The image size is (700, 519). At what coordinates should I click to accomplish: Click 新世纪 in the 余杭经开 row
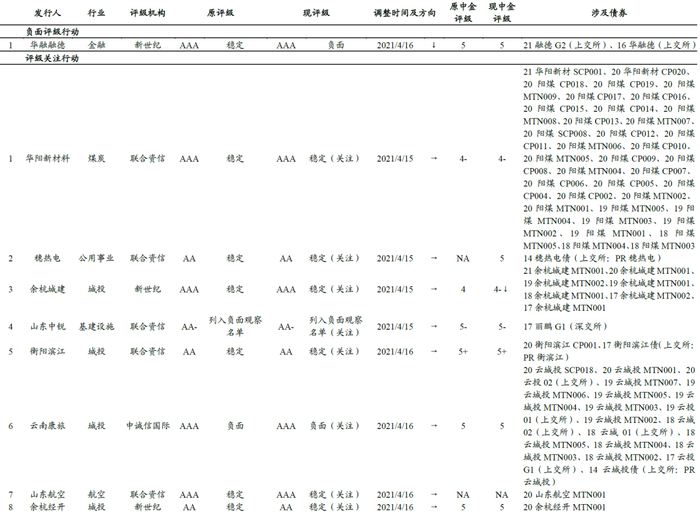147,507
